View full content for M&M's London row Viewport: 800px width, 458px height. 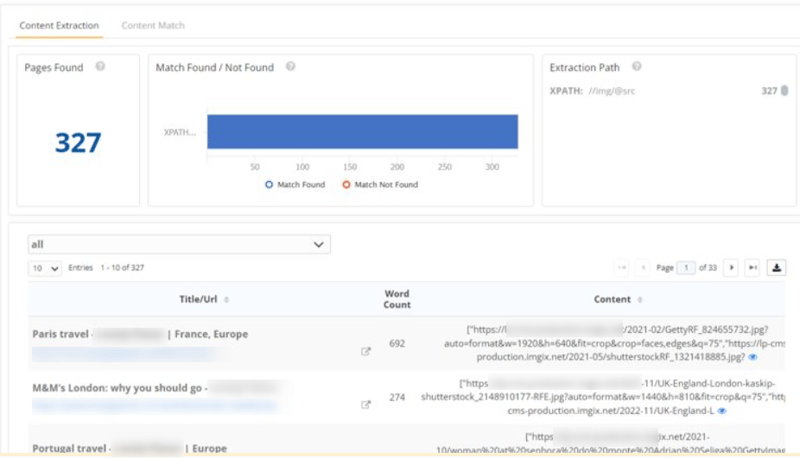pos(722,411)
